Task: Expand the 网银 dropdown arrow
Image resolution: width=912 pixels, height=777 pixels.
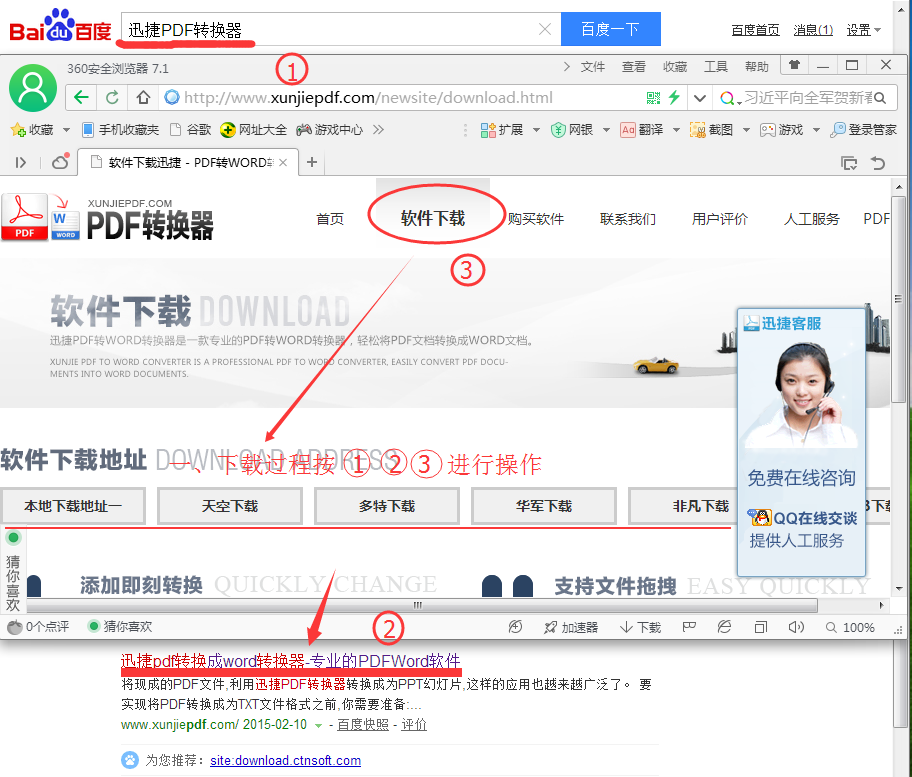Action: [606, 130]
